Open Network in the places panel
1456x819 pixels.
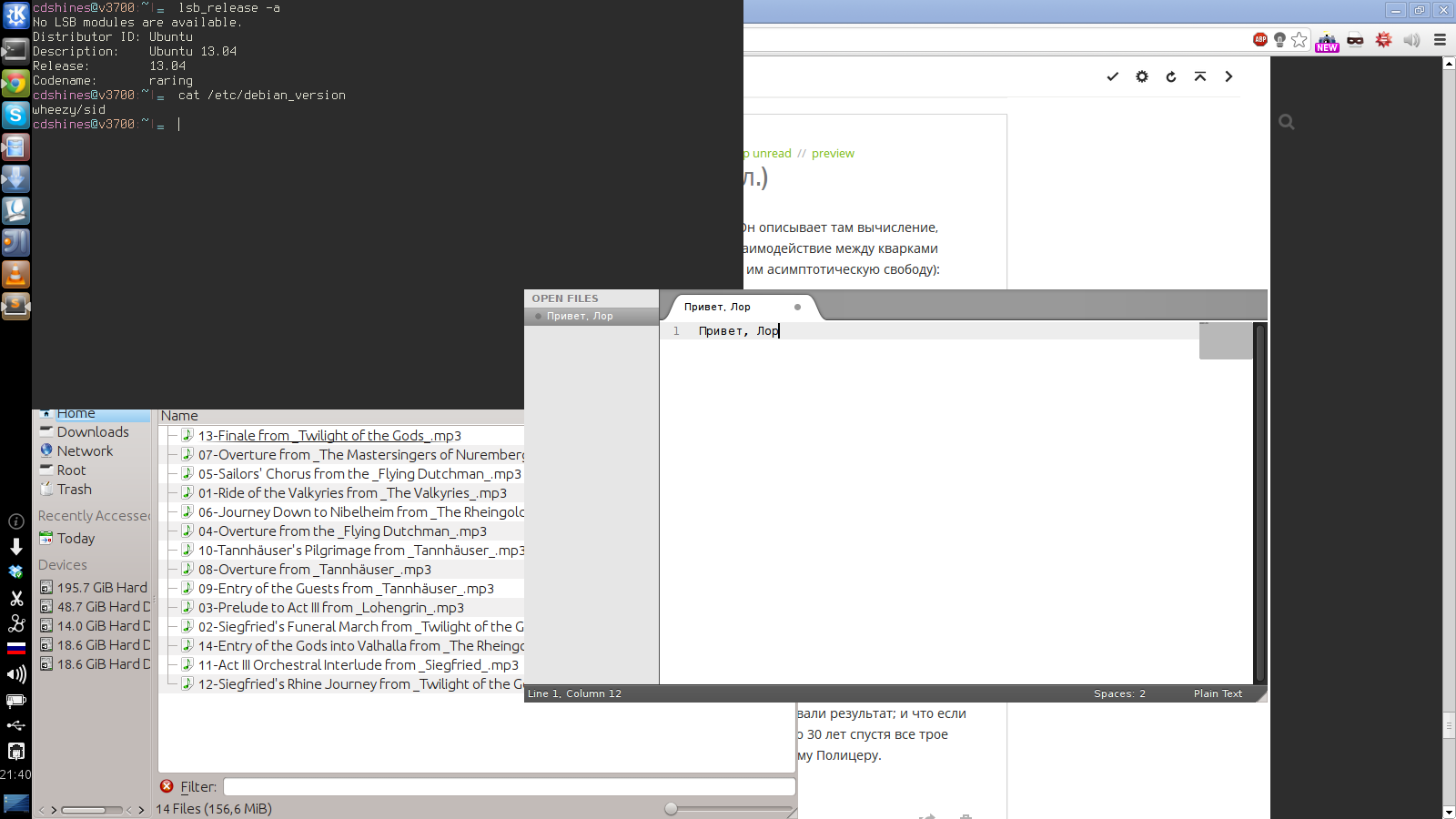(85, 451)
